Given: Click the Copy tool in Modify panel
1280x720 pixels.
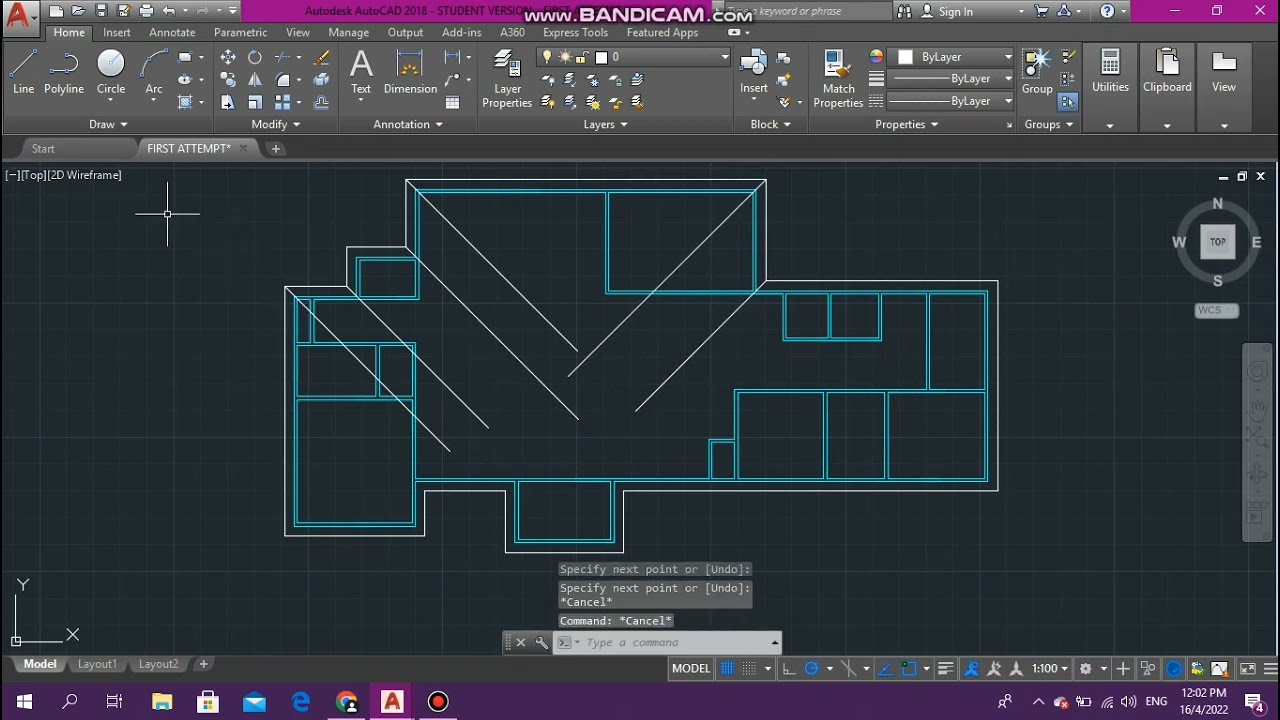Looking at the screenshot, I should [228, 80].
